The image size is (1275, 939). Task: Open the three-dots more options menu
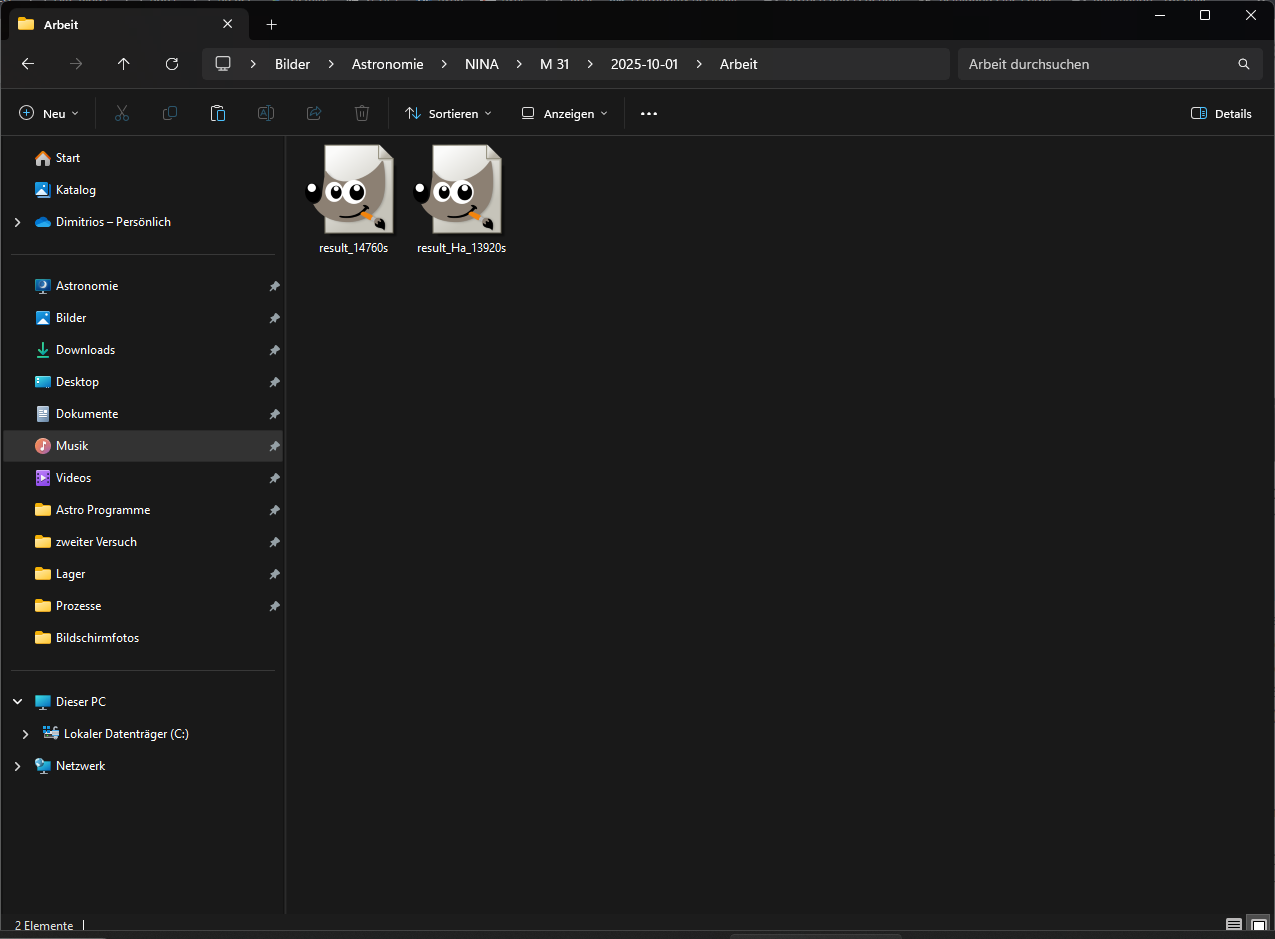649,114
